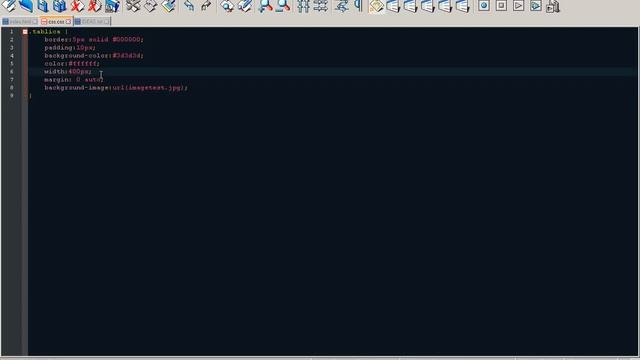The width and height of the screenshot is (640, 360).
Task: Click Close All documents icon
Action: pos(94,6)
